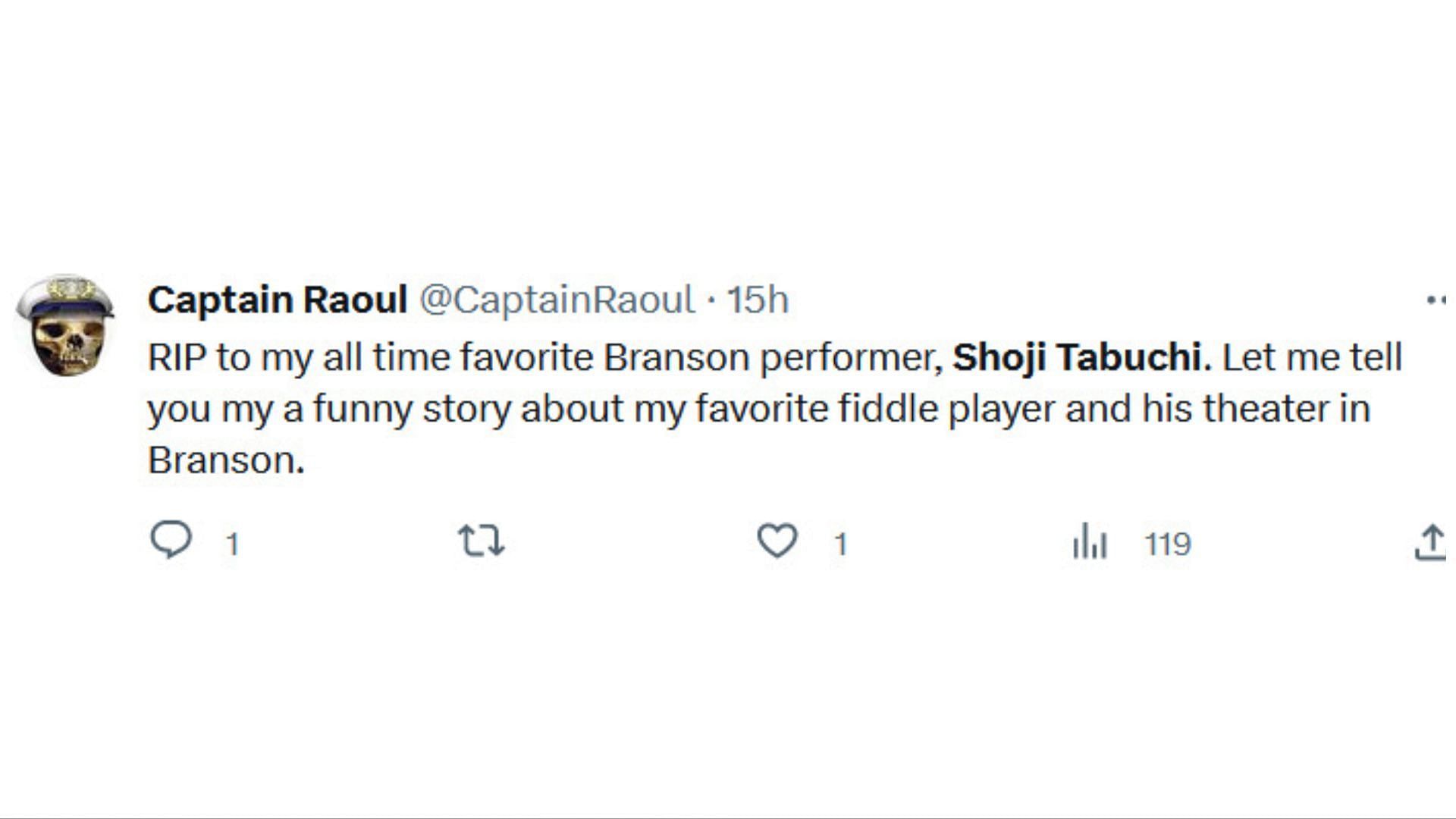
Task: Click the skull captain profile avatar
Action: click(x=66, y=326)
